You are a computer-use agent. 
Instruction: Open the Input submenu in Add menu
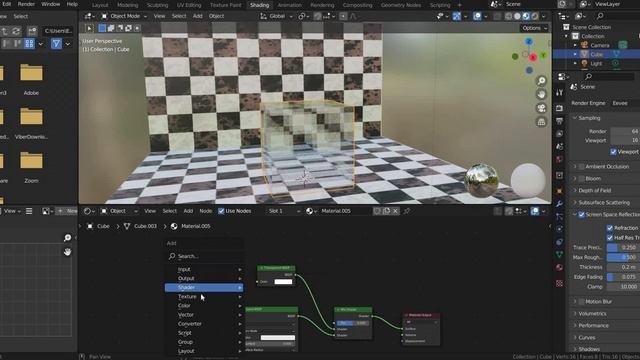coord(204,269)
